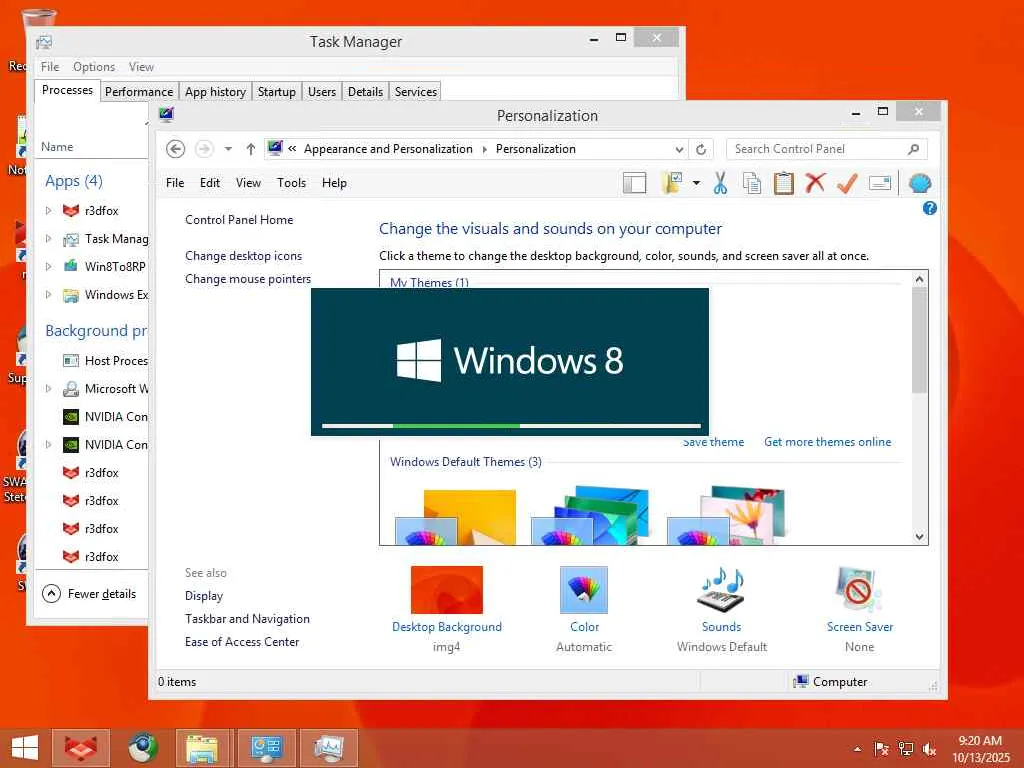This screenshot has height=768, width=1024.
Task: Click the Task Manager taskbar icon
Action: coord(328,748)
